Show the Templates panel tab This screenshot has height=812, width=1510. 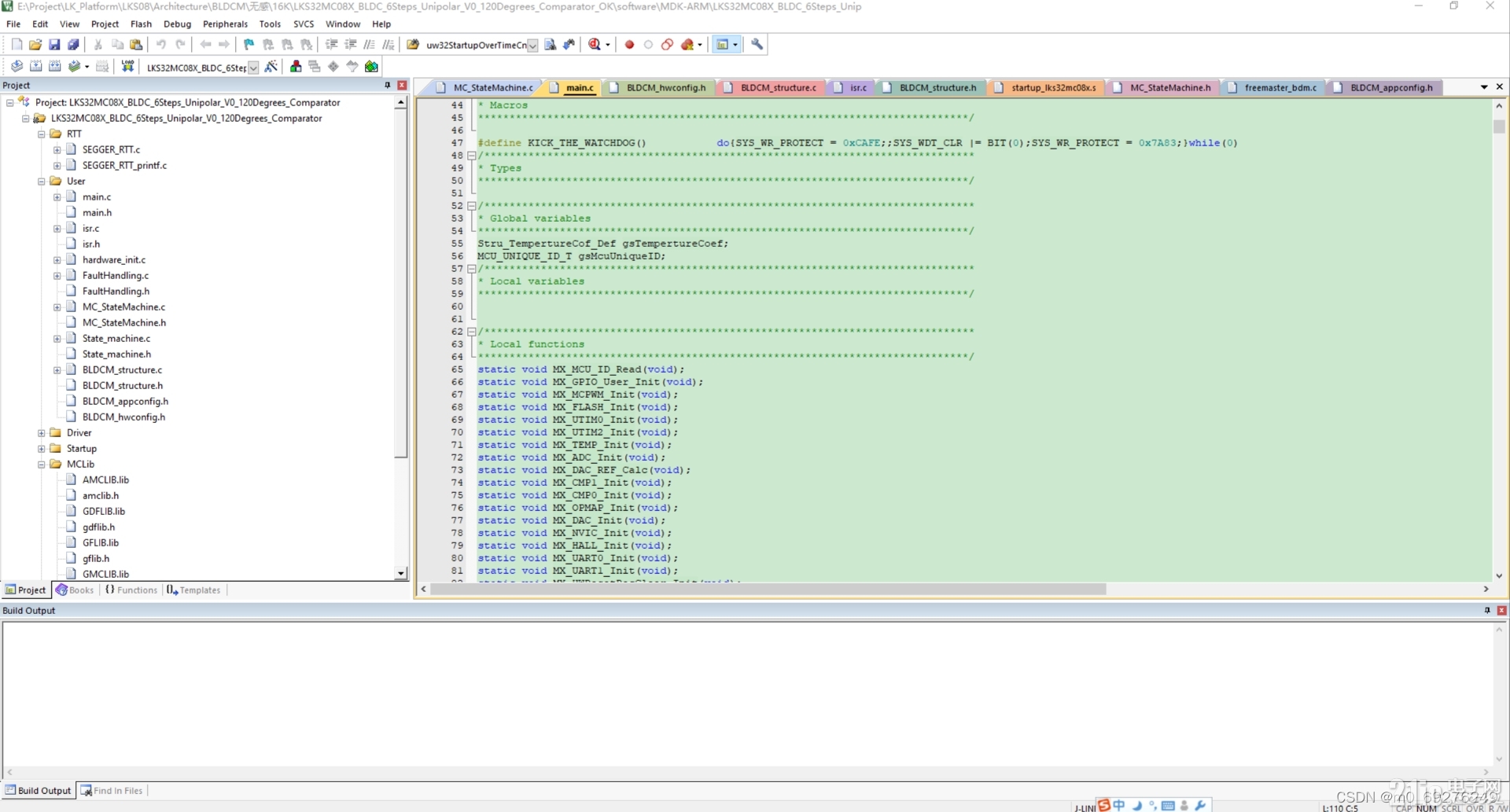pos(194,590)
